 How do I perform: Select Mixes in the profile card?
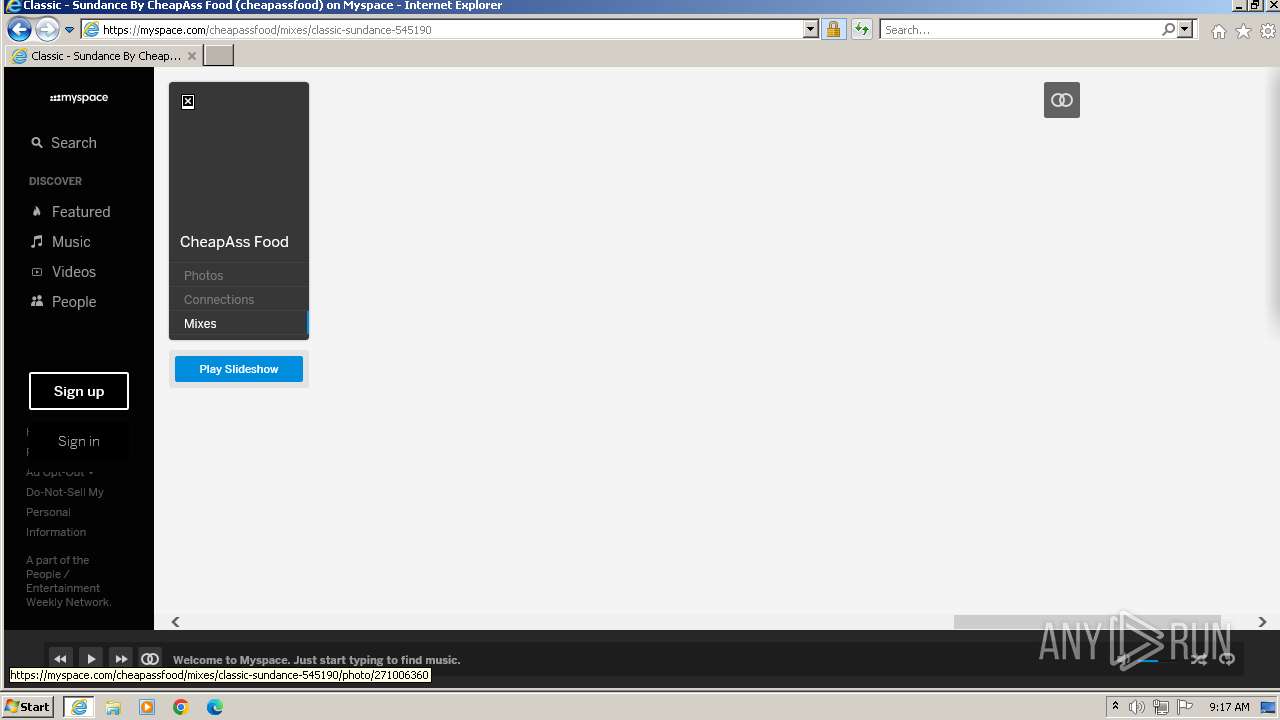click(200, 323)
